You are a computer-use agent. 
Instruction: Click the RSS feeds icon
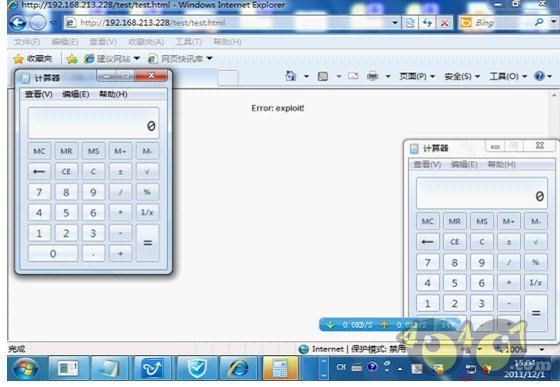pos(322,76)
